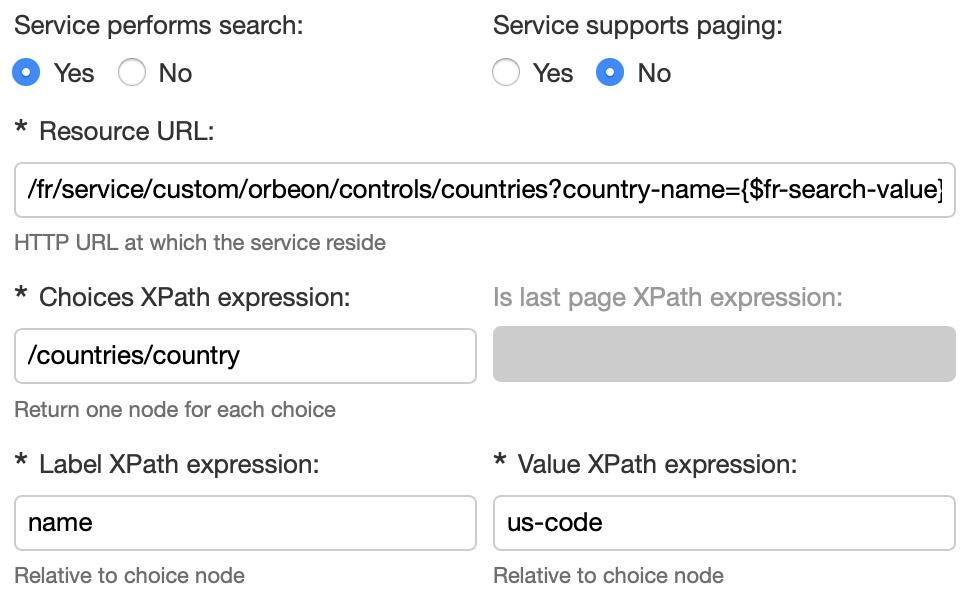Click the 'Service supports paging:' heading
The width and height of the screenshot is (974, 598).
[x=637, y=26]
